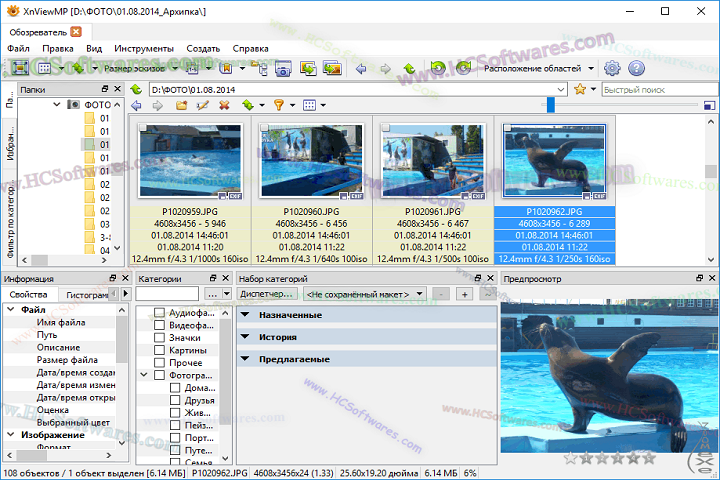Check the Фотогра... category checkbox
The height and width of the screenshot is (480, 720).
[x=159, y=375]
